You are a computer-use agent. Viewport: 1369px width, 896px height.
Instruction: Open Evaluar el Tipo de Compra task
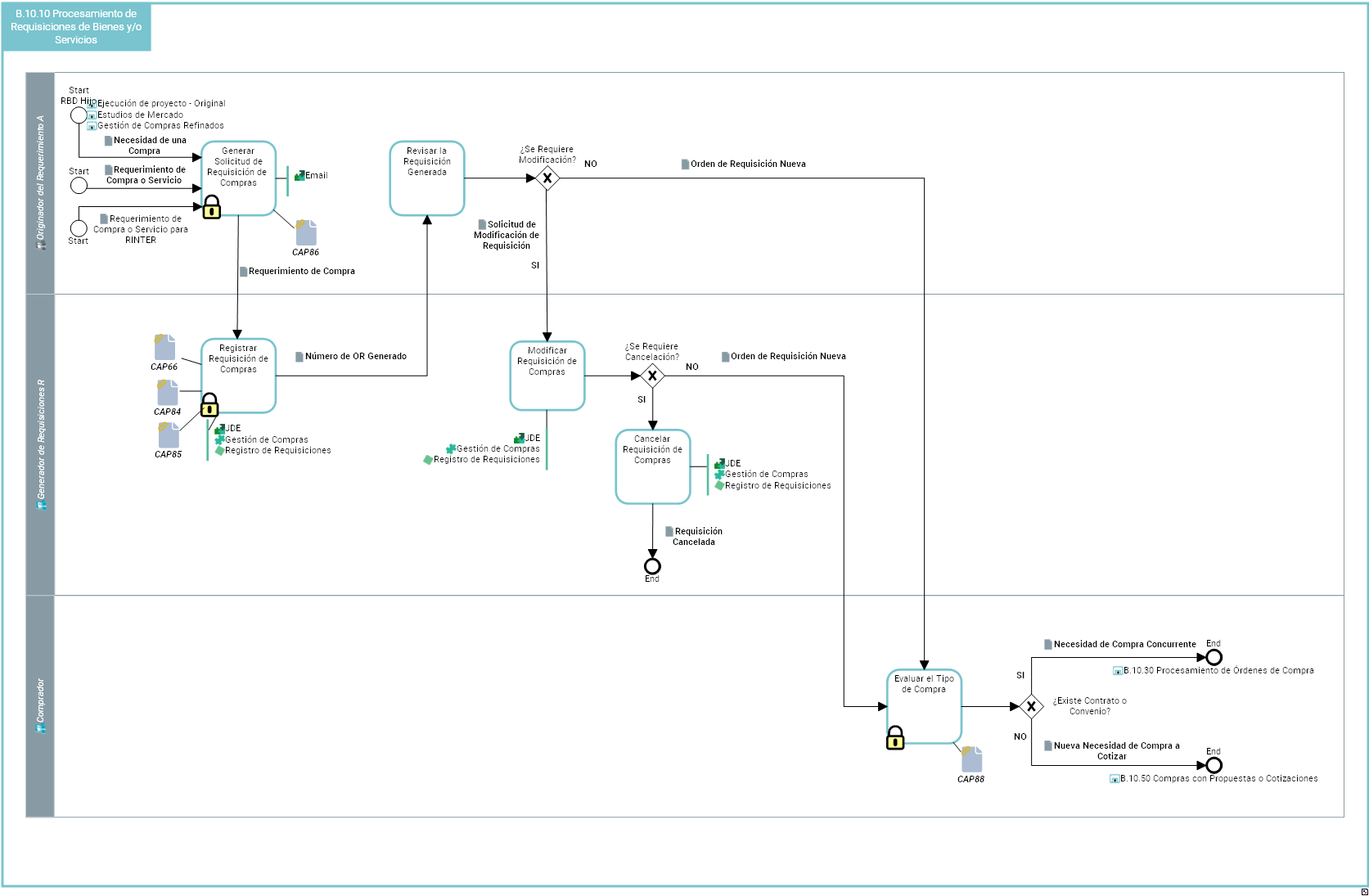[x=925, y=706]
